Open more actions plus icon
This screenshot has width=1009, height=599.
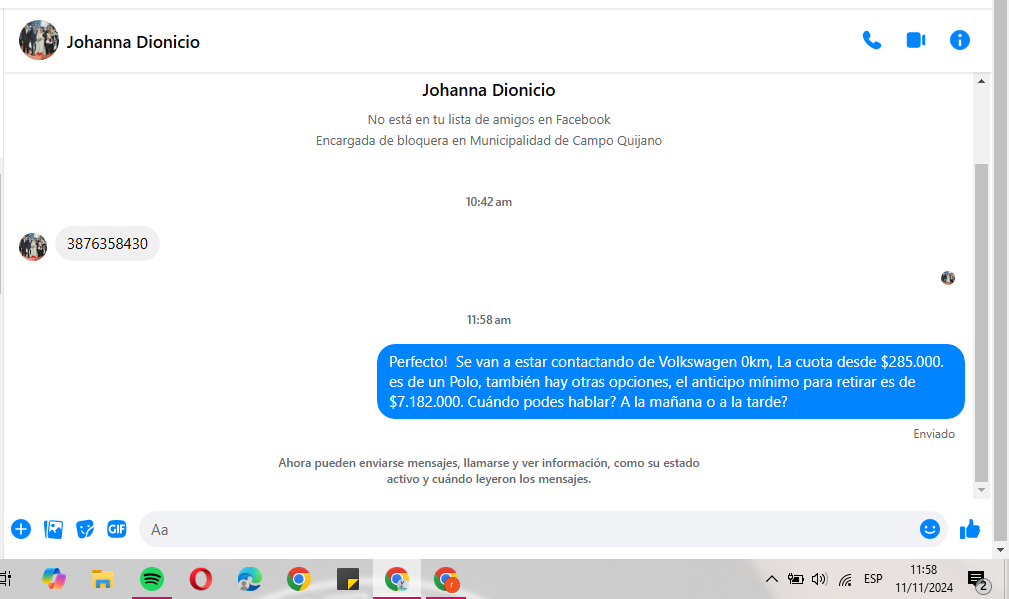pyautogui.click(x=21, y=529)
